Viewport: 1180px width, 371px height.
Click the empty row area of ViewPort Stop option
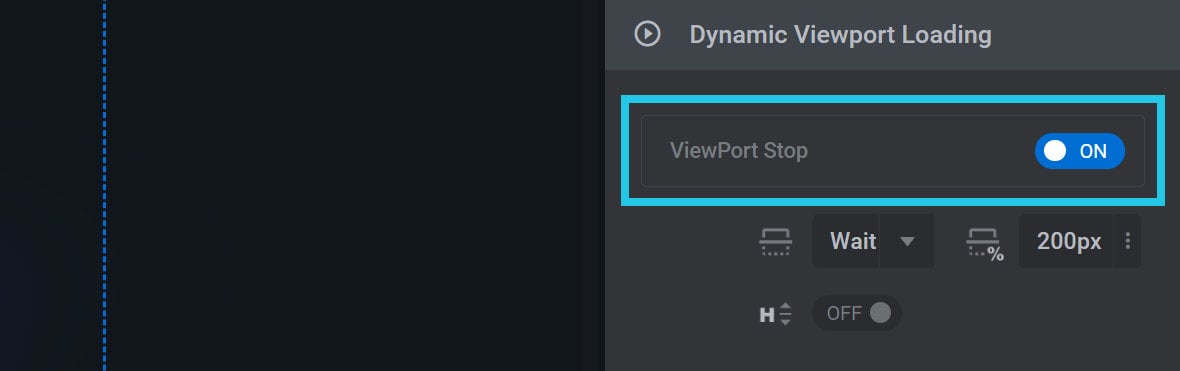click(x=920, y=151)
